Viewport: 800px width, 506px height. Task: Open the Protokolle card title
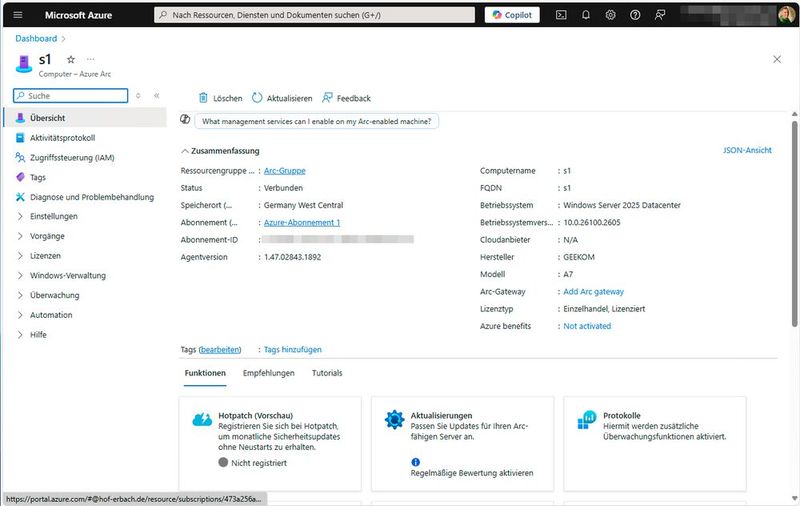pyautogui.click(x=621, y=415)
